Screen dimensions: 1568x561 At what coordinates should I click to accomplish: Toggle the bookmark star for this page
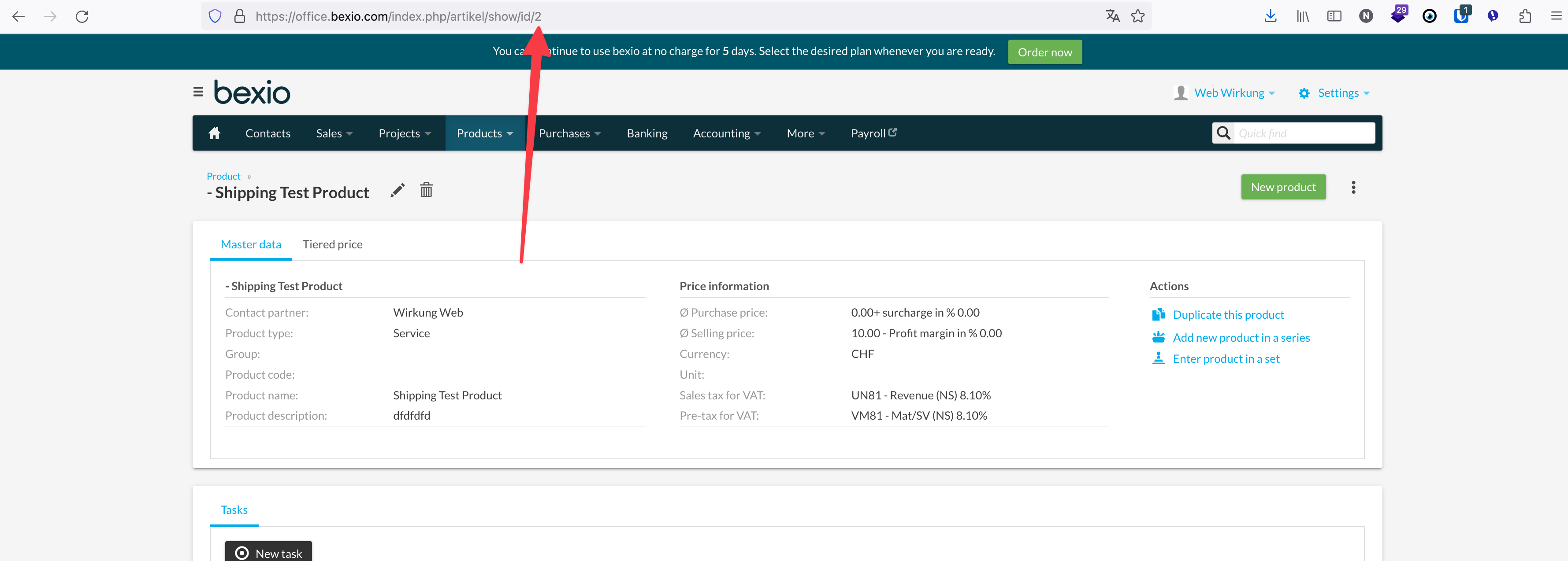coord(1137,16)
